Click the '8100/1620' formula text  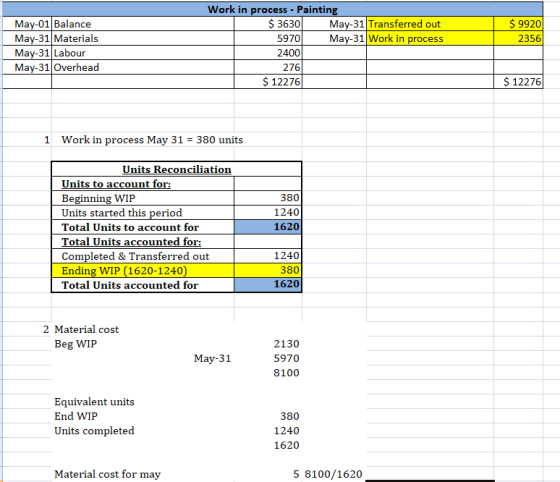point(334,474)
